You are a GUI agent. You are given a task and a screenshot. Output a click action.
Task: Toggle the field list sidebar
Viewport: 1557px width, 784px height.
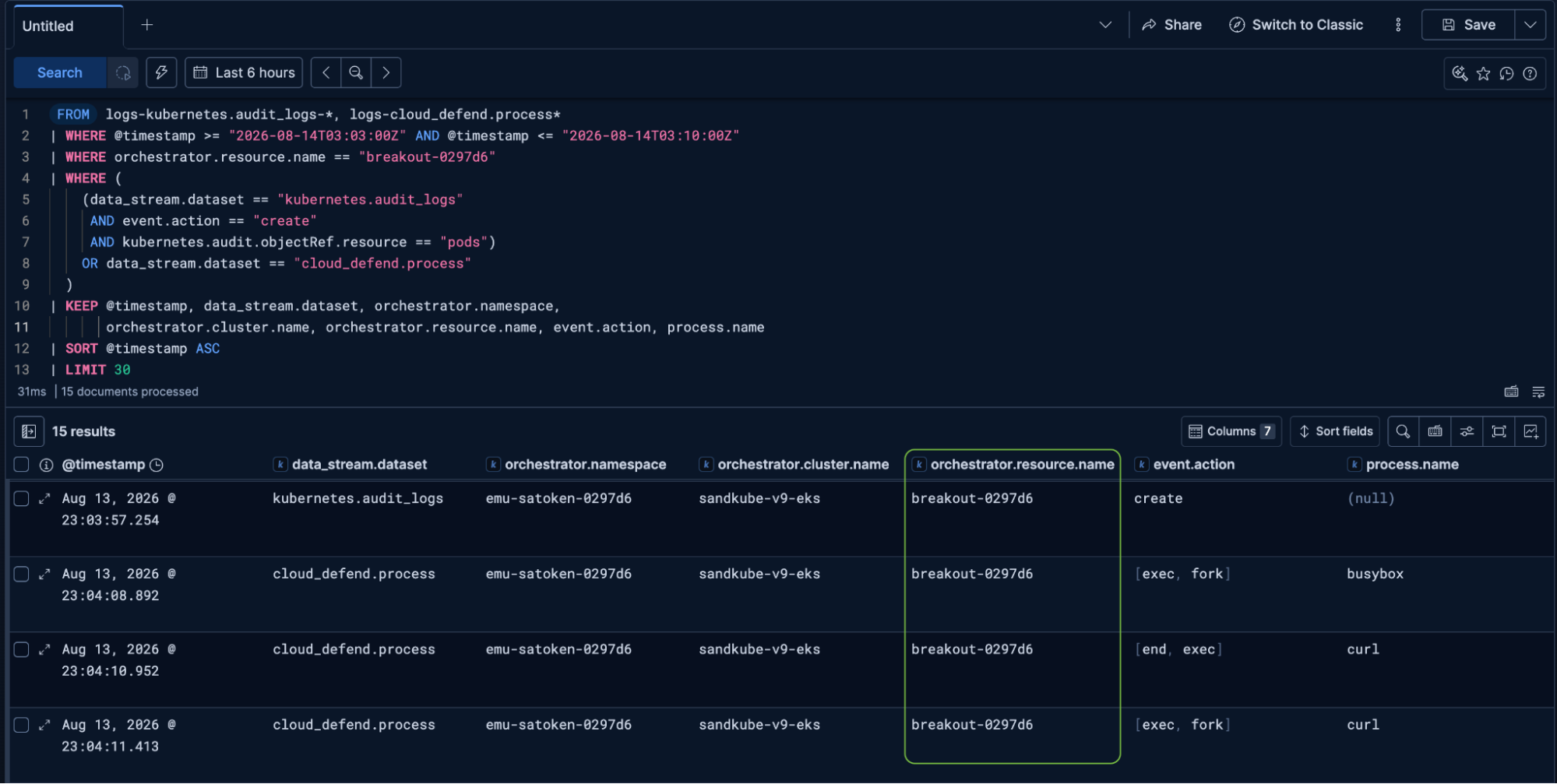point(29,431)
